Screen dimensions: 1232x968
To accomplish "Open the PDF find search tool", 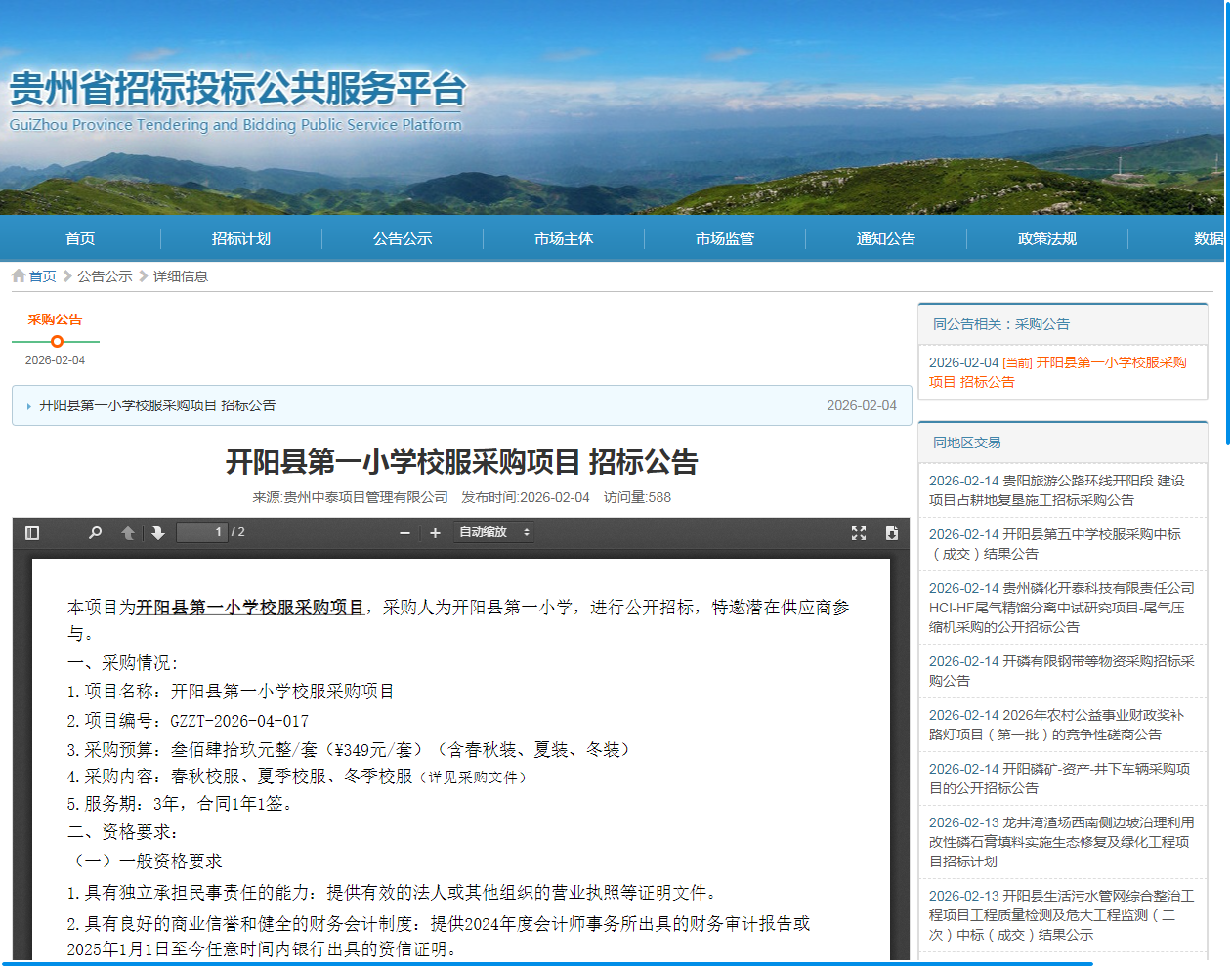I will tap(95, 533).
